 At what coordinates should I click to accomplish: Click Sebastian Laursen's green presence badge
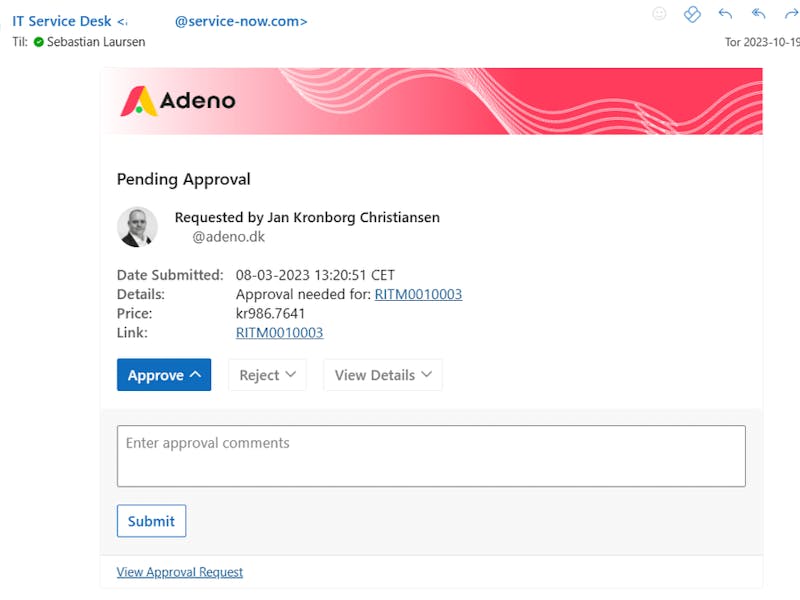(x=37, y=42)
